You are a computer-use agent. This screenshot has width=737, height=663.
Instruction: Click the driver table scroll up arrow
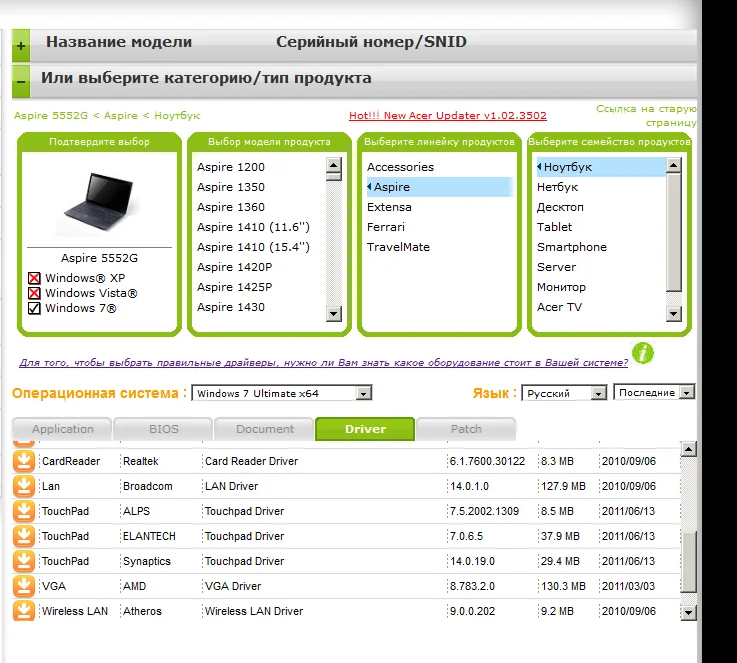689,449
